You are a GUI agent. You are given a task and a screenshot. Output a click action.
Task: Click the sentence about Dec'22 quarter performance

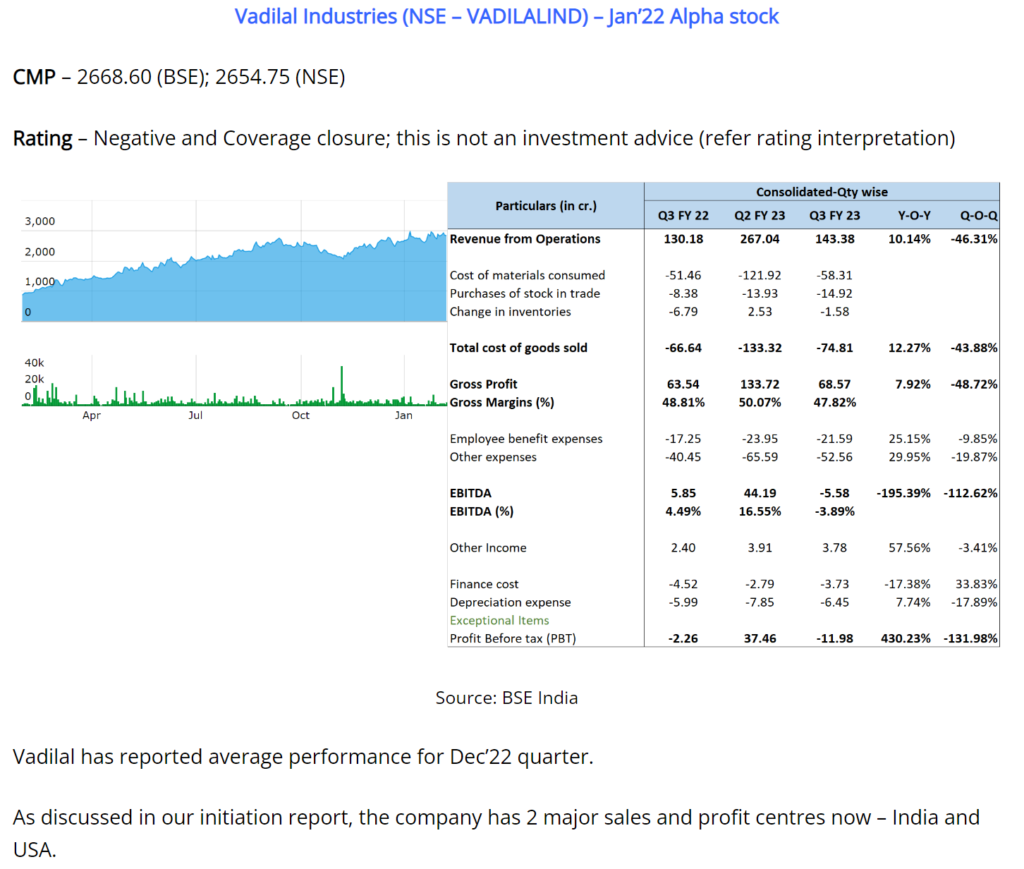pyautogui.click(x=303, y=757)
